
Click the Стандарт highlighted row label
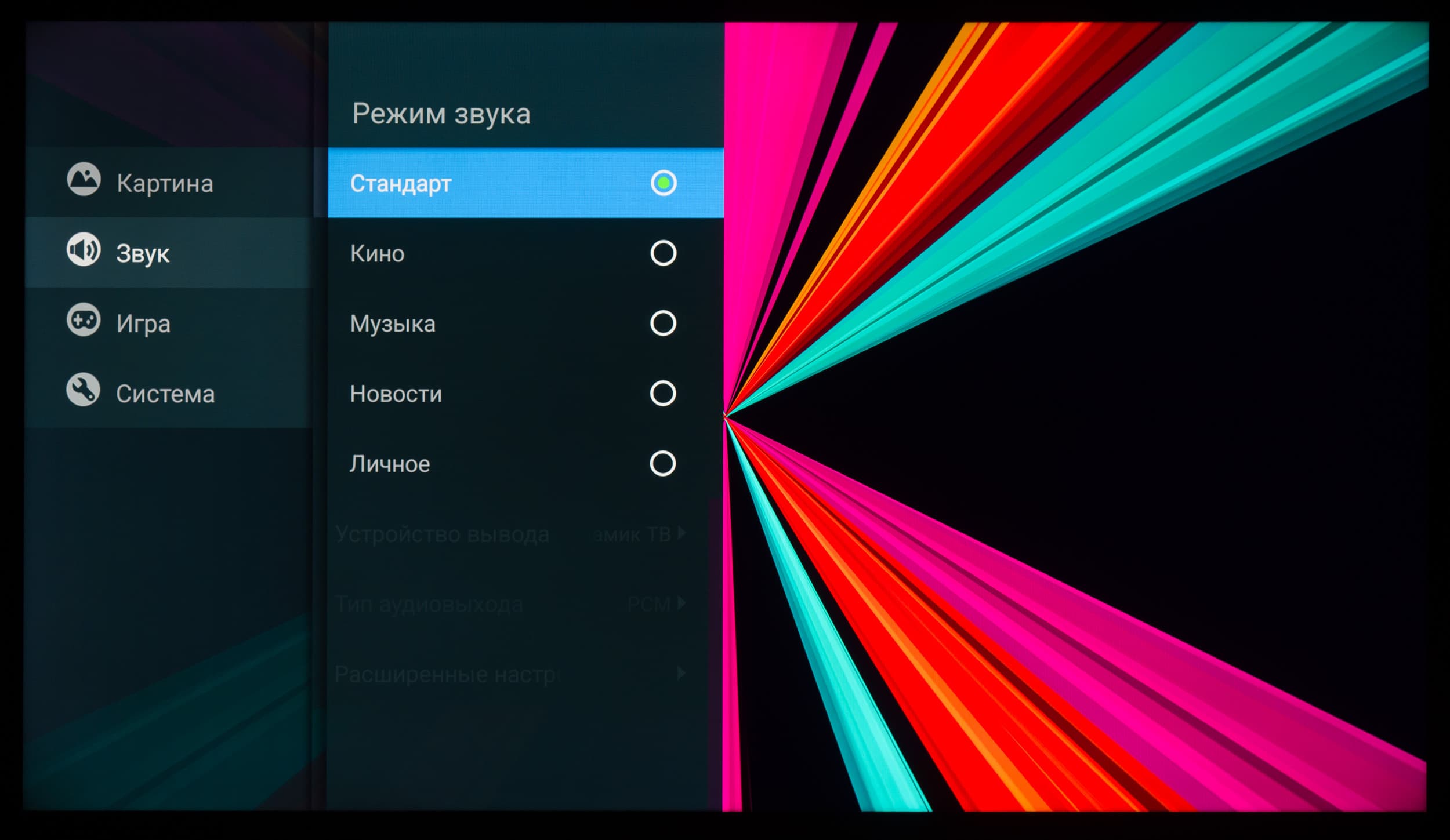(x=401, y=184)
